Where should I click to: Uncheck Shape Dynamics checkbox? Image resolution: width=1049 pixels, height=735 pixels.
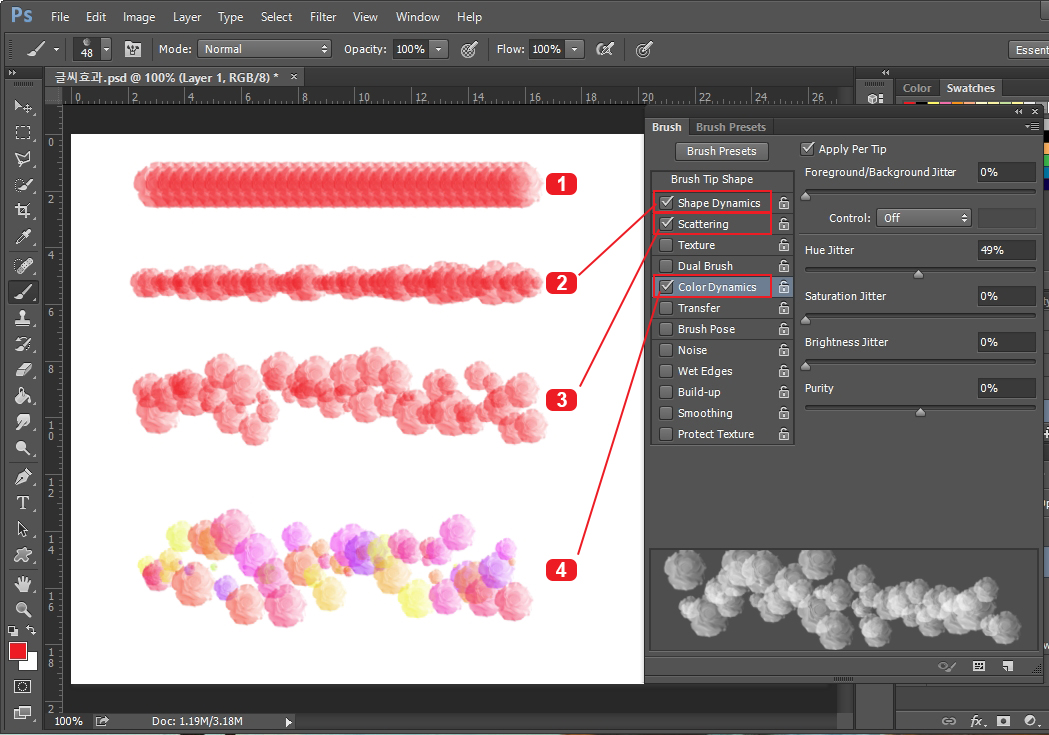tap(666, 202)
